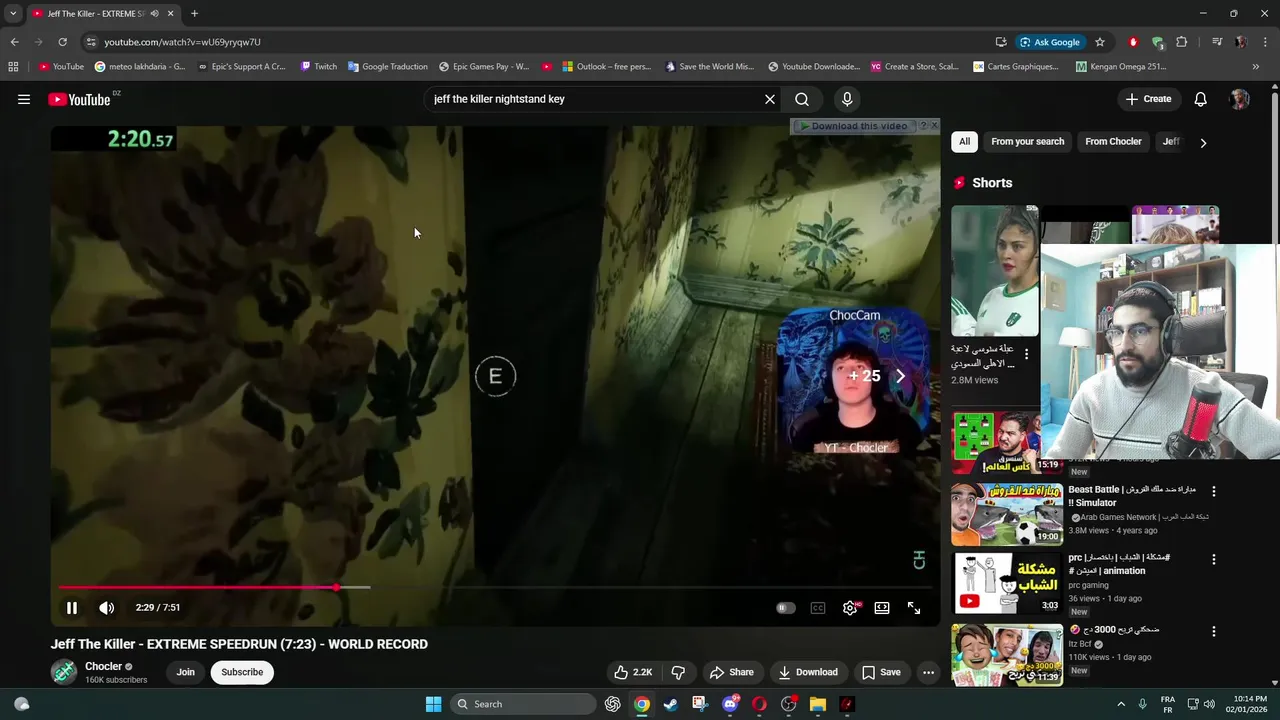1280x720 pixels.
Task: Switch to theater mode
Action: click(882, 608)
